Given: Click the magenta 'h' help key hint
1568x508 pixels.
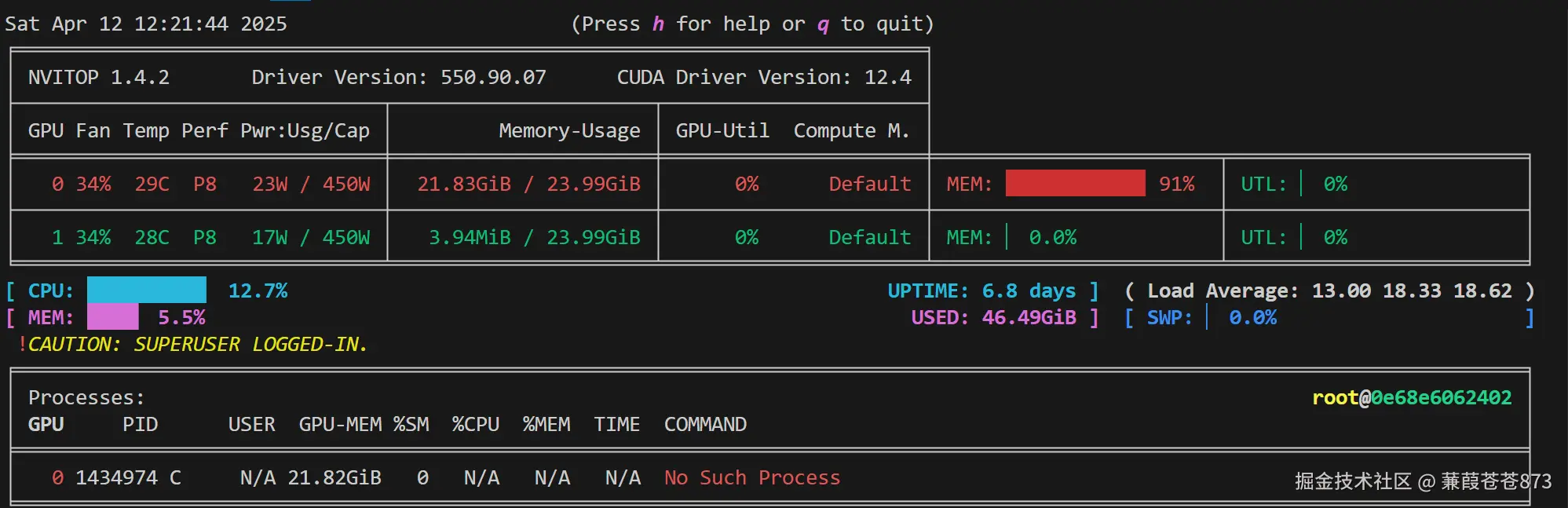Looking at the screenshot, I should (x=658, y=24).
